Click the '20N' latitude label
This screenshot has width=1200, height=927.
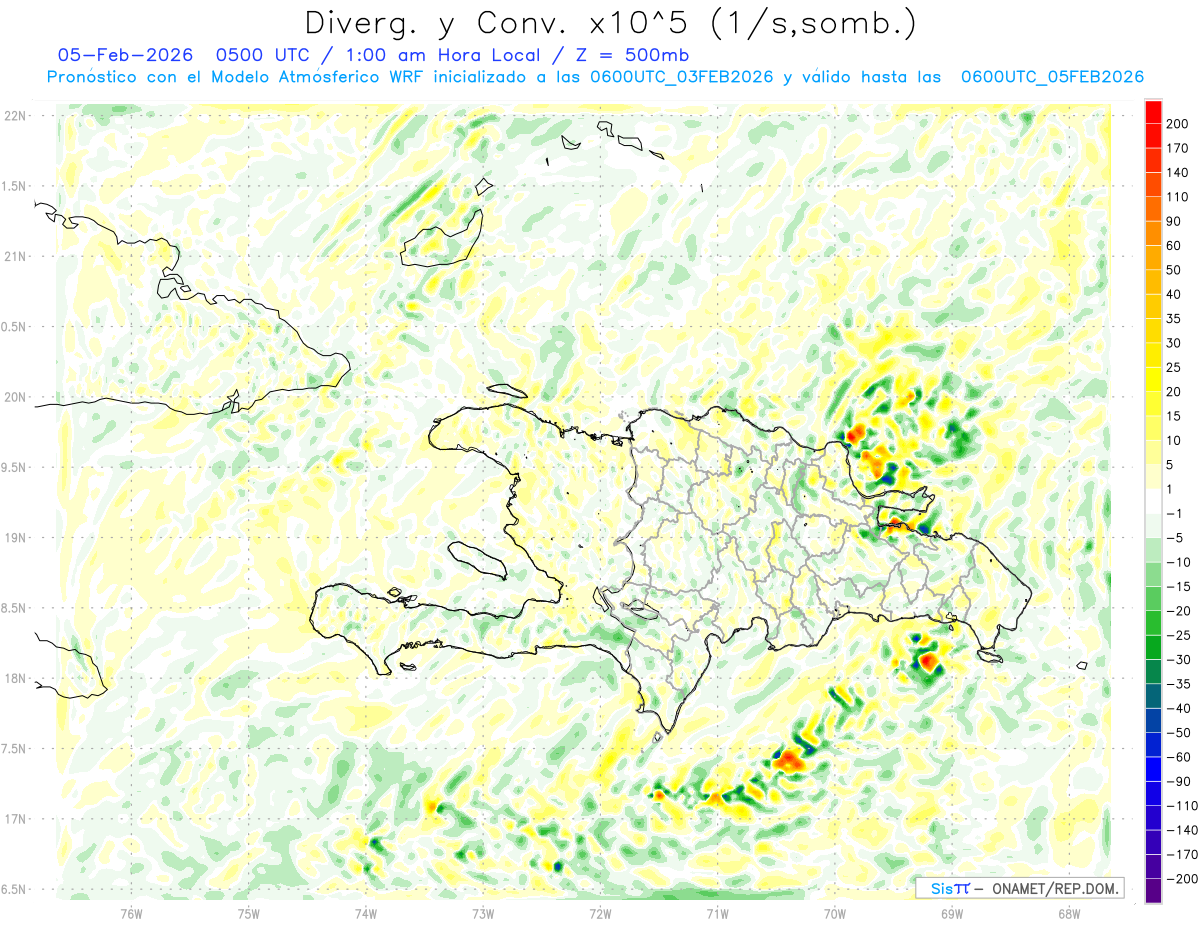click(x=14, y=397)
